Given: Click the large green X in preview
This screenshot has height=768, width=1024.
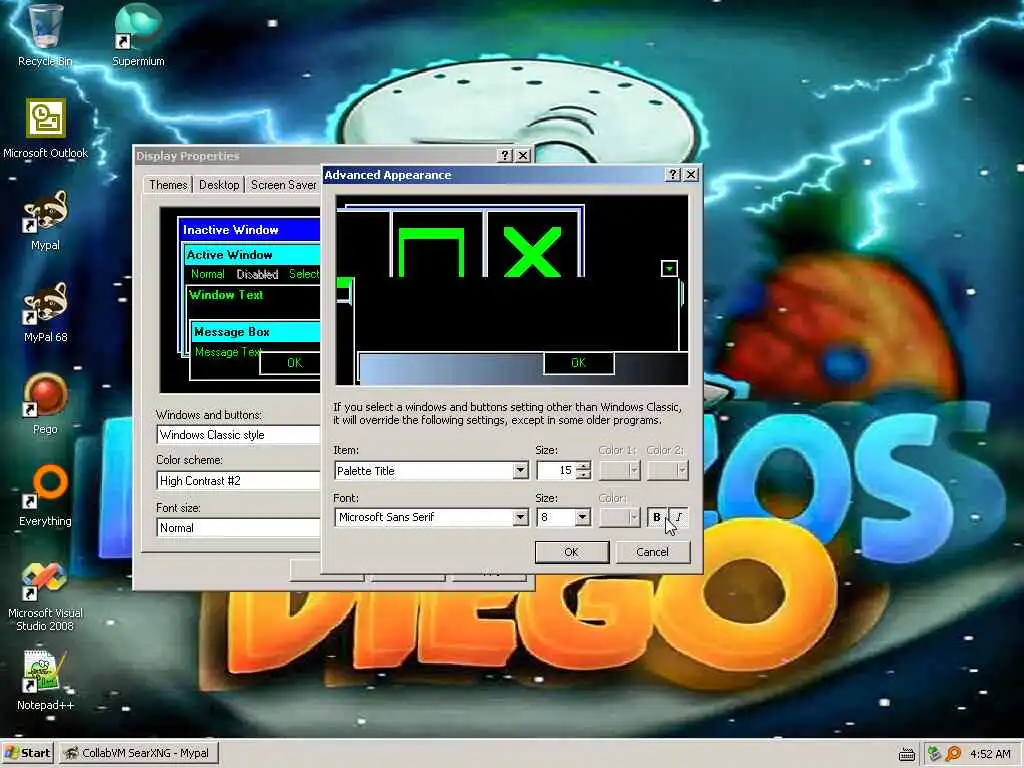Looking at the screenshot, I should tap(532, 252).
